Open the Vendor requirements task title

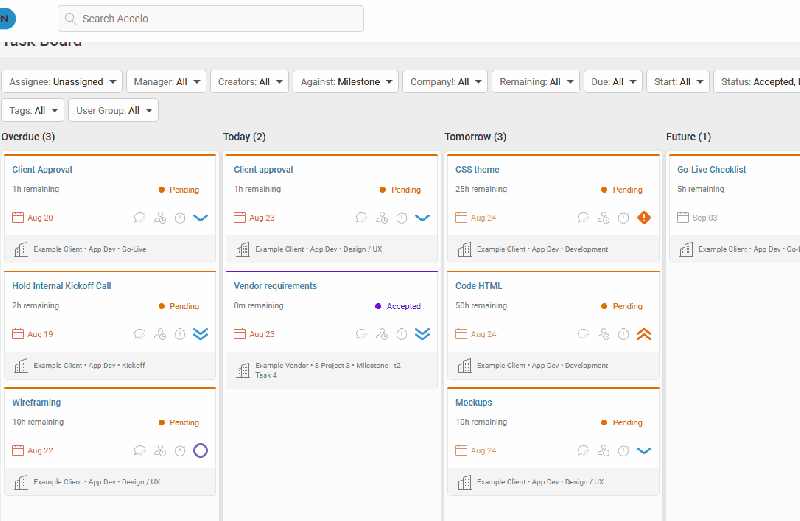coord(275,286)
